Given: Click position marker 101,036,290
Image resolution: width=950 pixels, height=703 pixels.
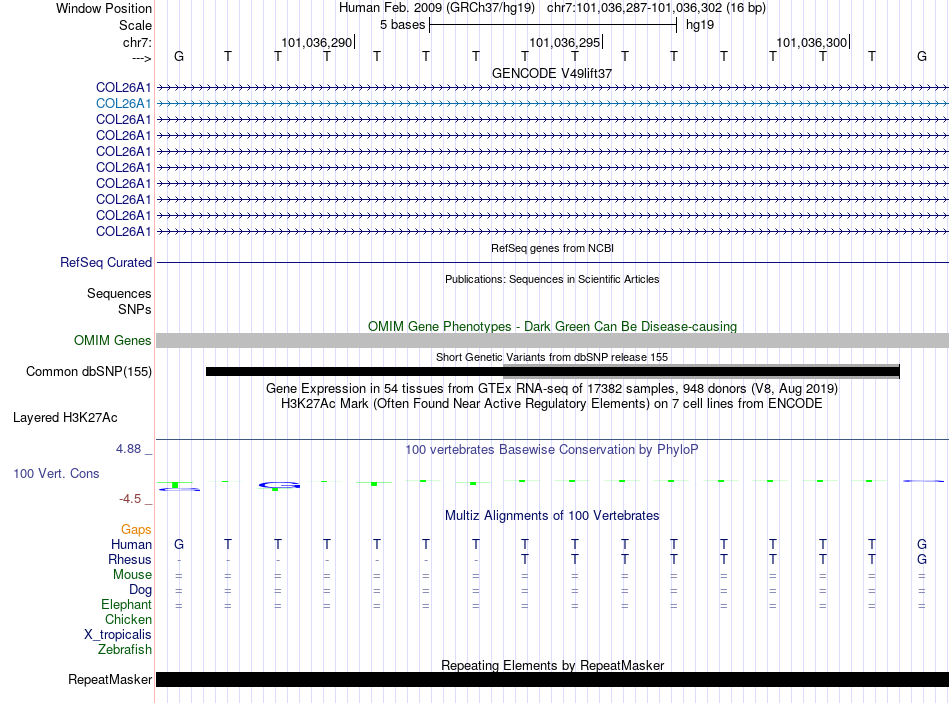Looking at the screenshot, I should tap(316, 42).
